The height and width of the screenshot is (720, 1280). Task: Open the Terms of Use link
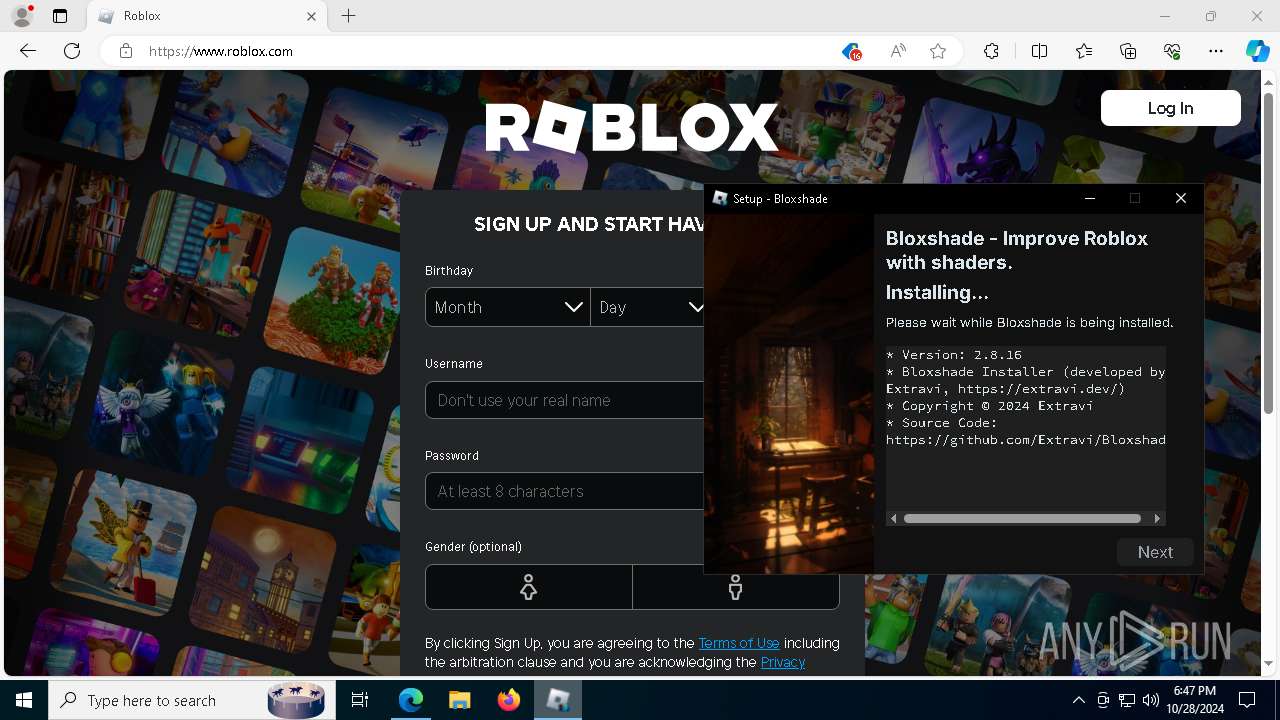tap(739, 643)
